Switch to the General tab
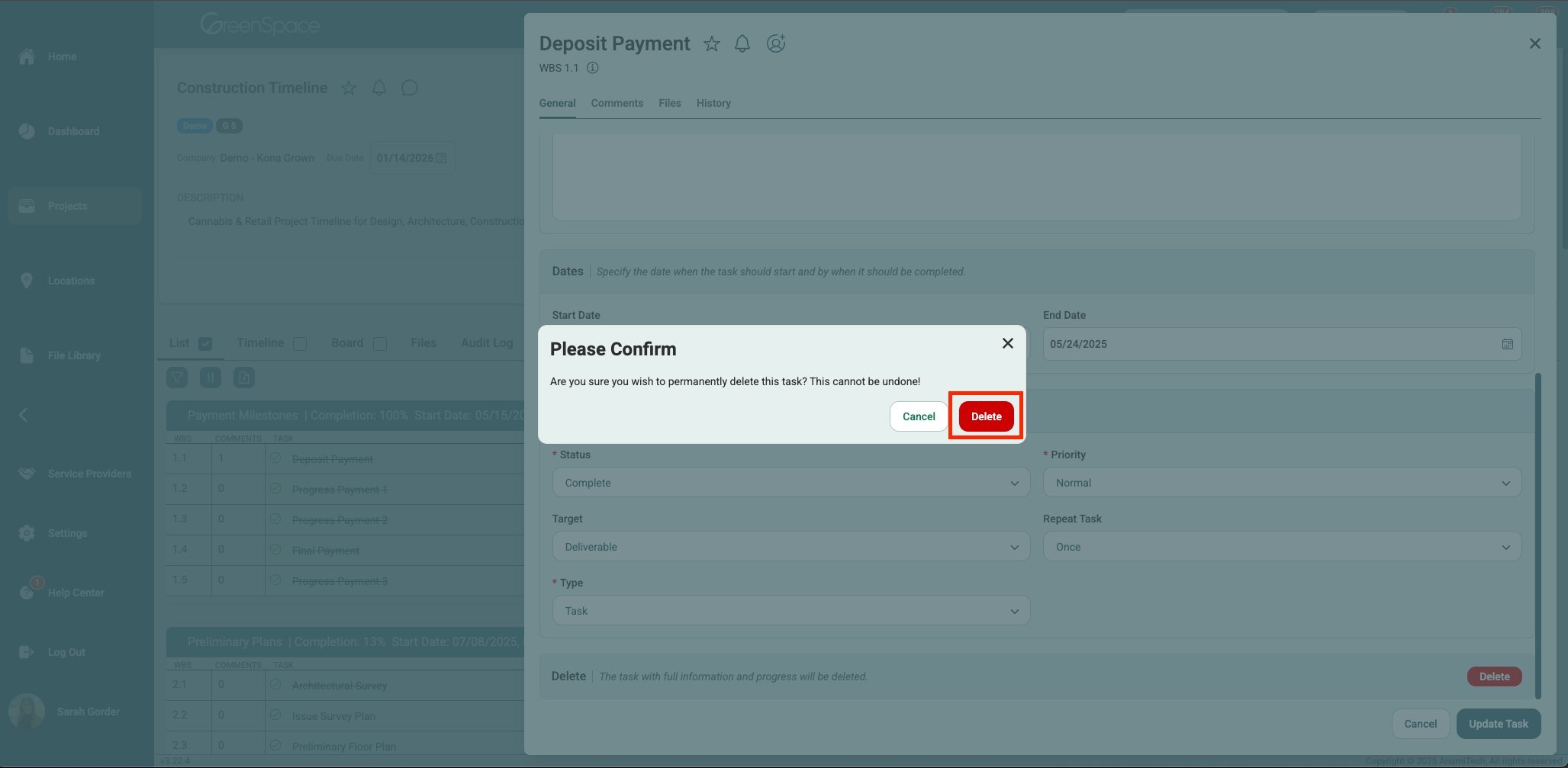Image resolution: width=1568 pixels, height=768 pixels. 557,103
